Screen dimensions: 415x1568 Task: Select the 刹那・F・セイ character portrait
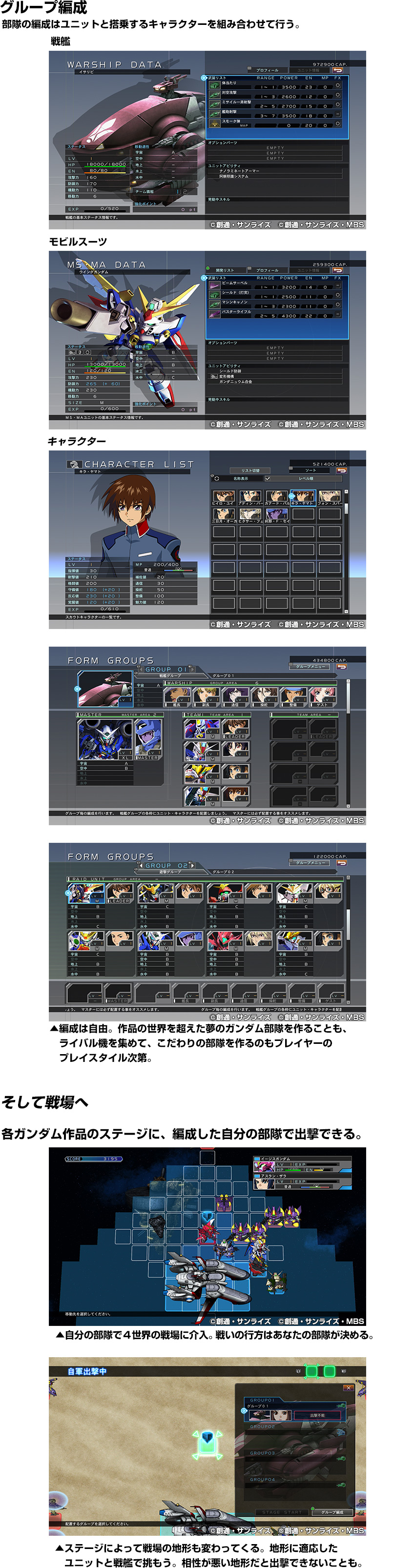(277, 515)
